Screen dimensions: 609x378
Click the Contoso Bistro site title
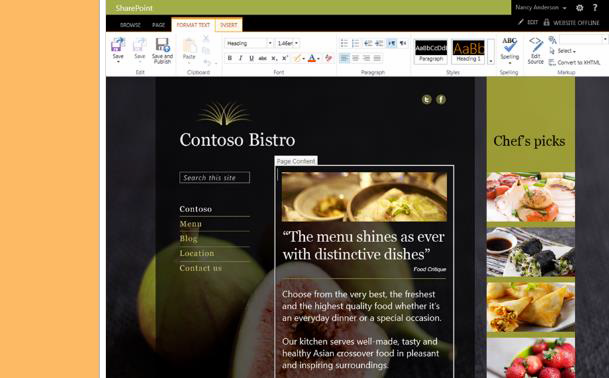click(x=237, y=140)
